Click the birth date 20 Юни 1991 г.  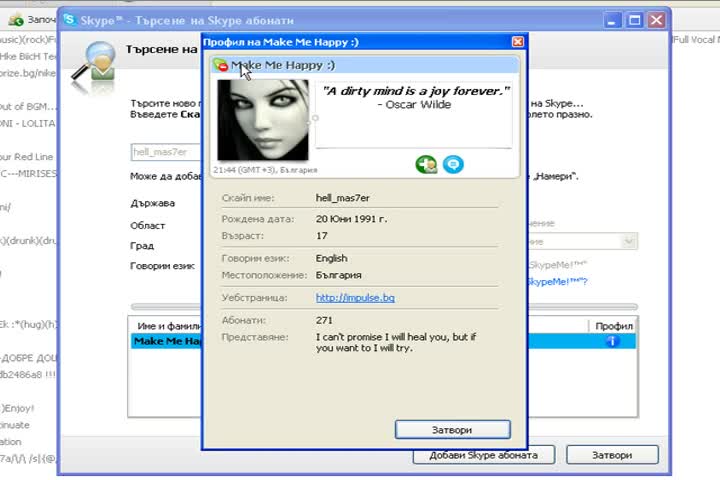point(351,219)
